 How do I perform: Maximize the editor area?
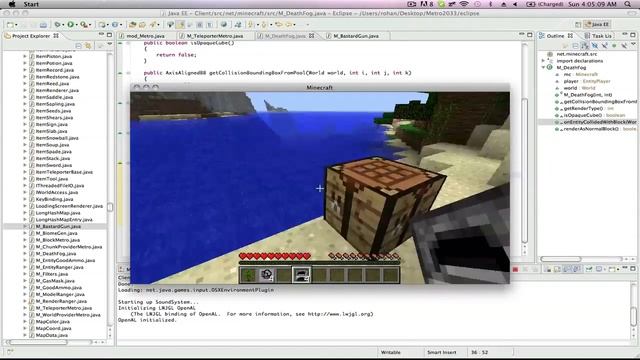tap(529, 35)
